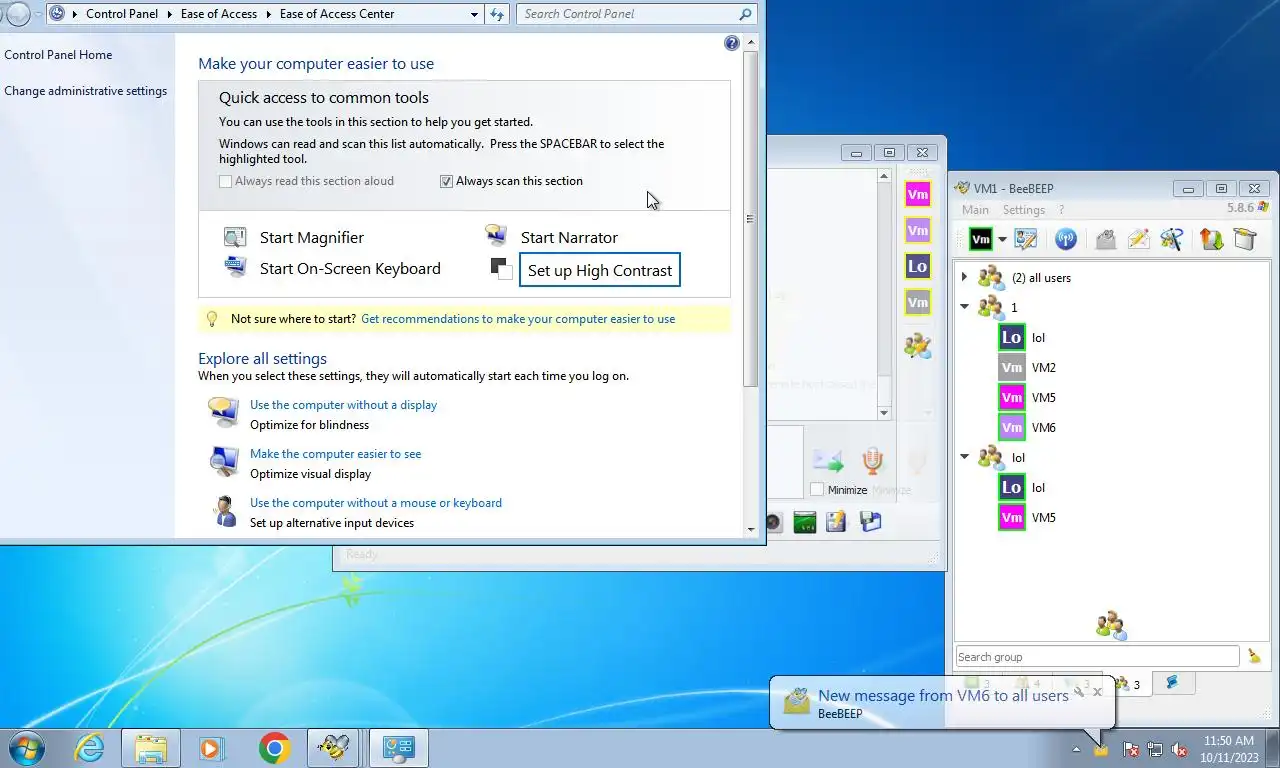This screenshot has height=768, width=1280.
Task: Click BeeBEEP envelope icon in system tray
Action: point(1101,749)
